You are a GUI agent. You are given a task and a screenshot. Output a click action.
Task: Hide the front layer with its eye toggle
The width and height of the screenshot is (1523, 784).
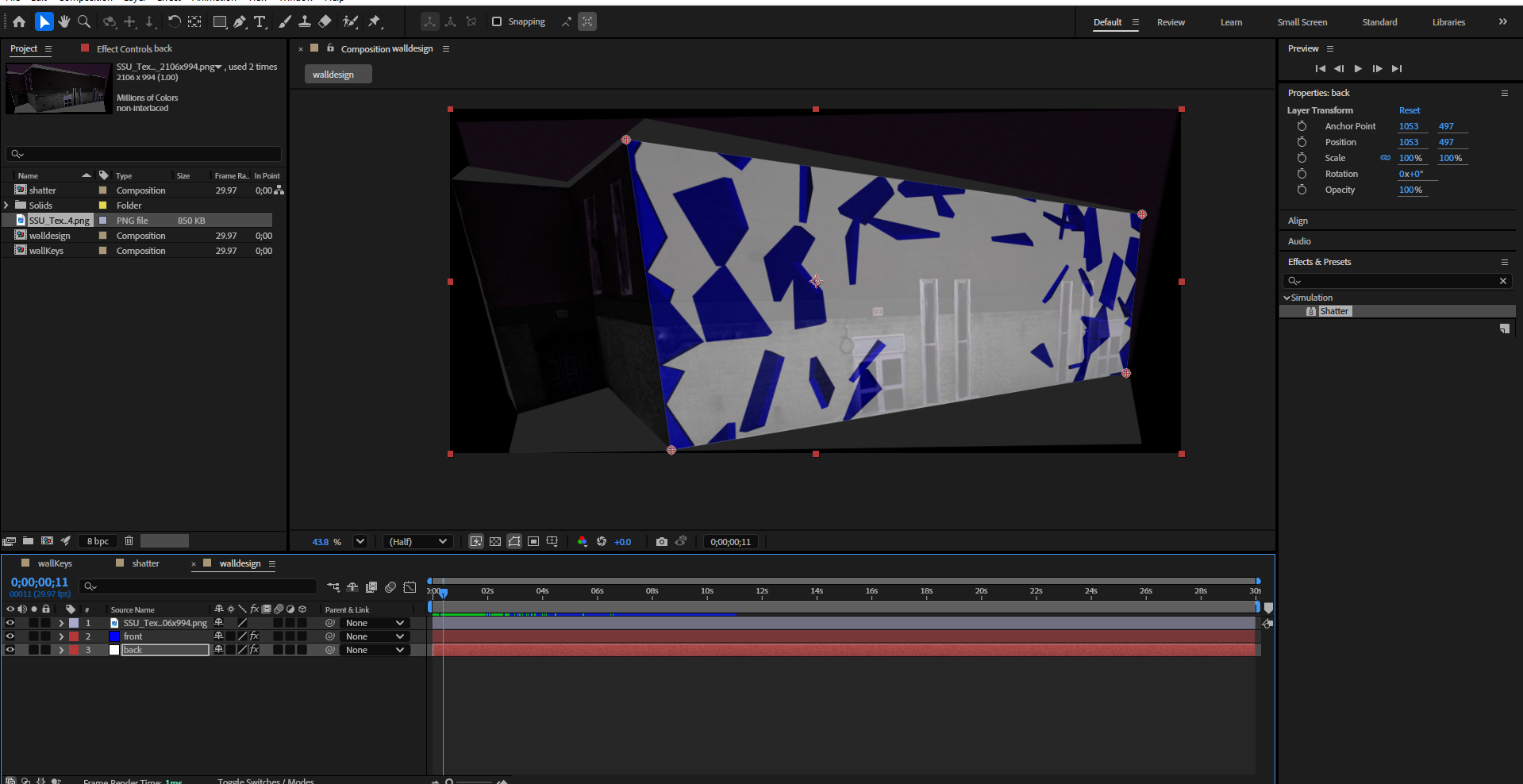10,636
